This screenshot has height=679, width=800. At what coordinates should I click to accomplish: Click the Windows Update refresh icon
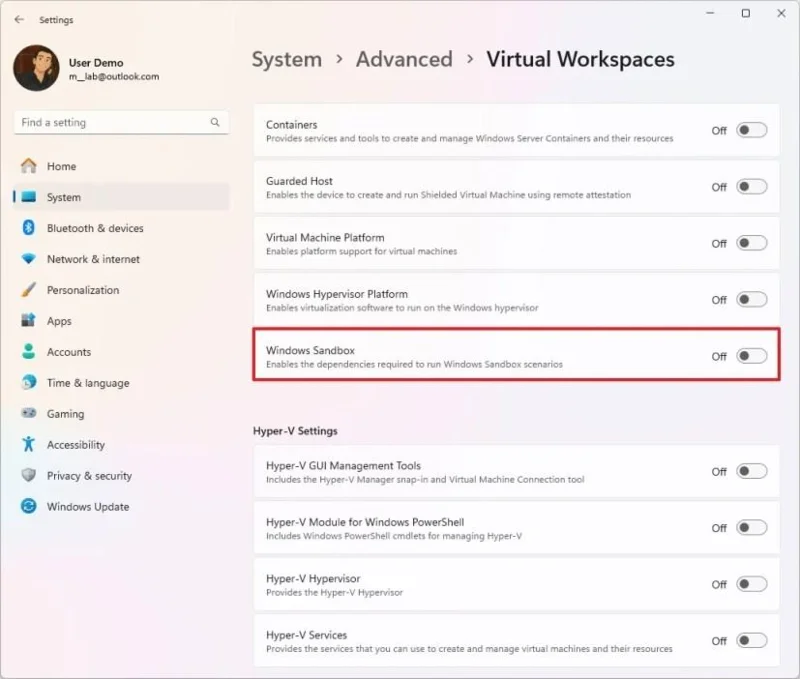pos(29,506)
